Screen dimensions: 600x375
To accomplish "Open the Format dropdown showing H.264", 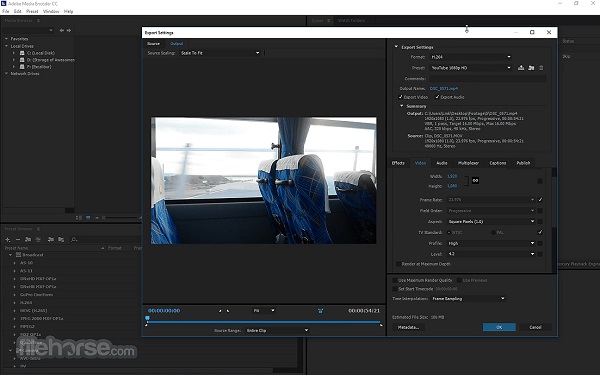I will [471, 57].
